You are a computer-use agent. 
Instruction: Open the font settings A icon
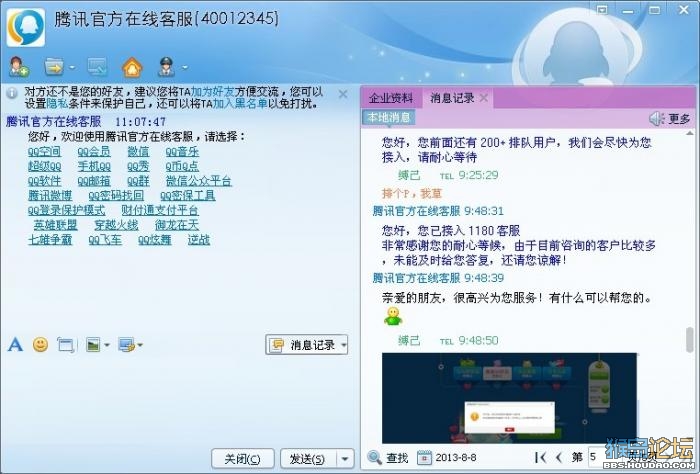click(x=15, y=345)
